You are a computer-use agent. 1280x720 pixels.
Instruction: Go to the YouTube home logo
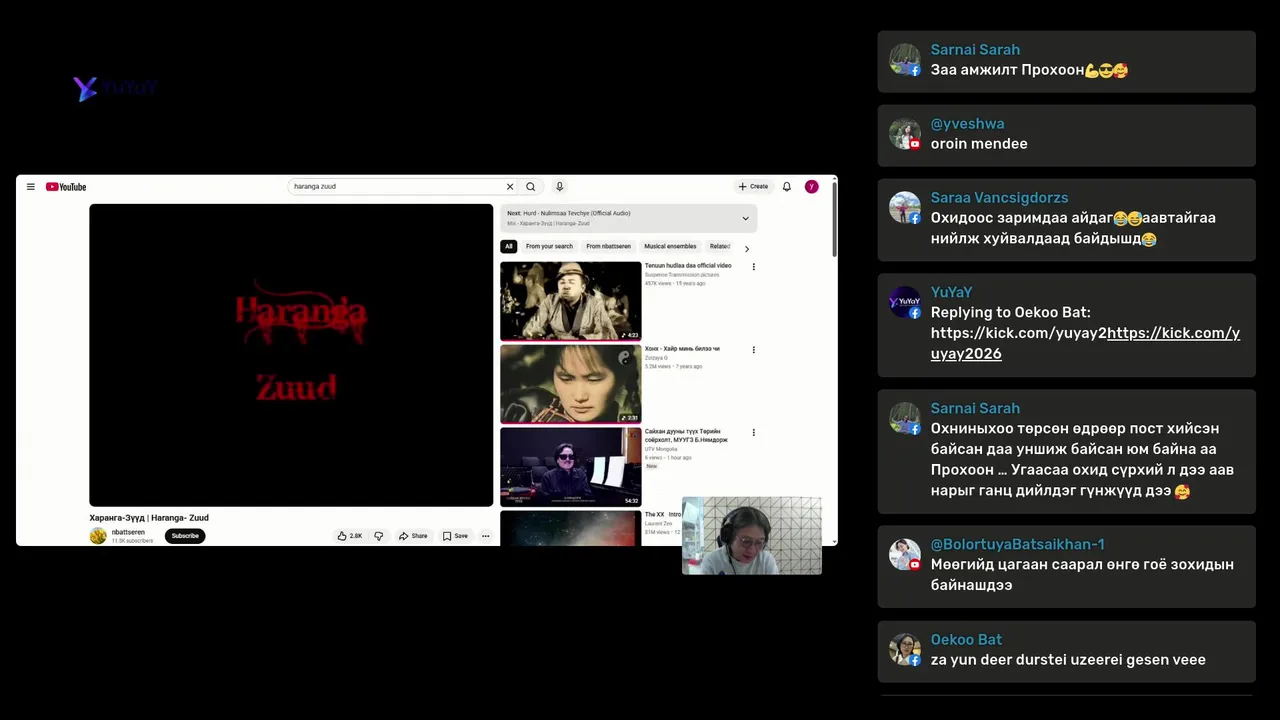[x=66, y=187]
